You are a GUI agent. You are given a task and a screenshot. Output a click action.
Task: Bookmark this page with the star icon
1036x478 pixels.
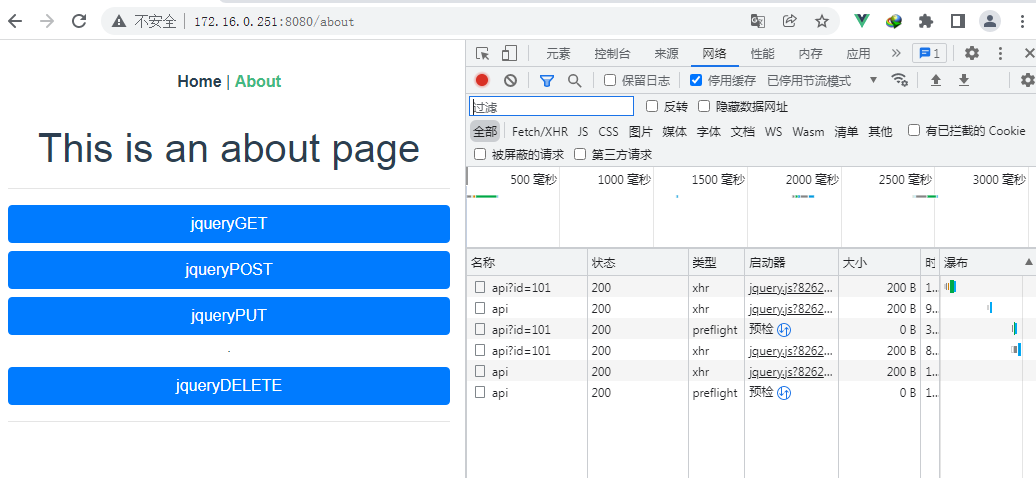pyautogui.click(x=821, y=21)
